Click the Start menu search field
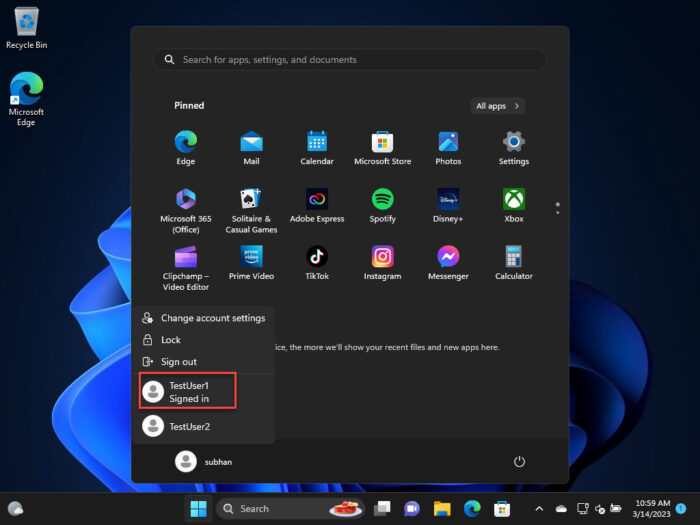 coord(350,60)
